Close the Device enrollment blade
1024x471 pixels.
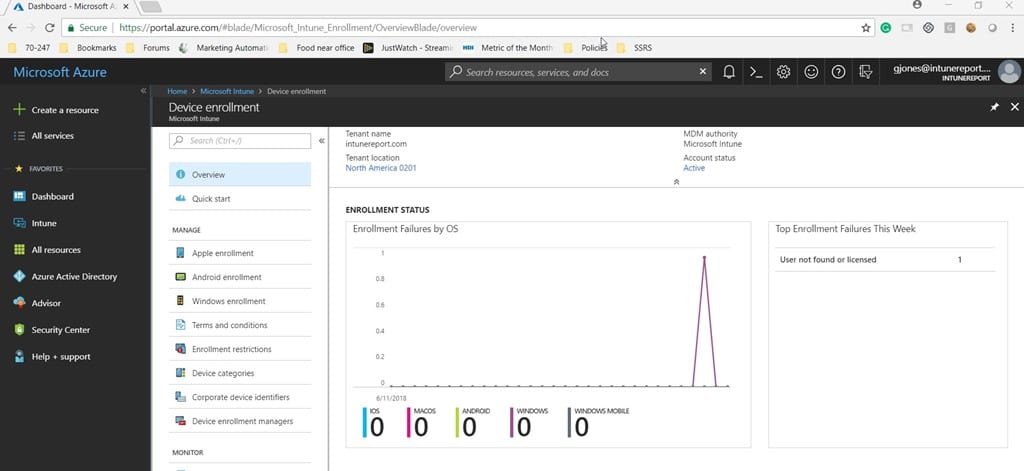[1014, 106]
